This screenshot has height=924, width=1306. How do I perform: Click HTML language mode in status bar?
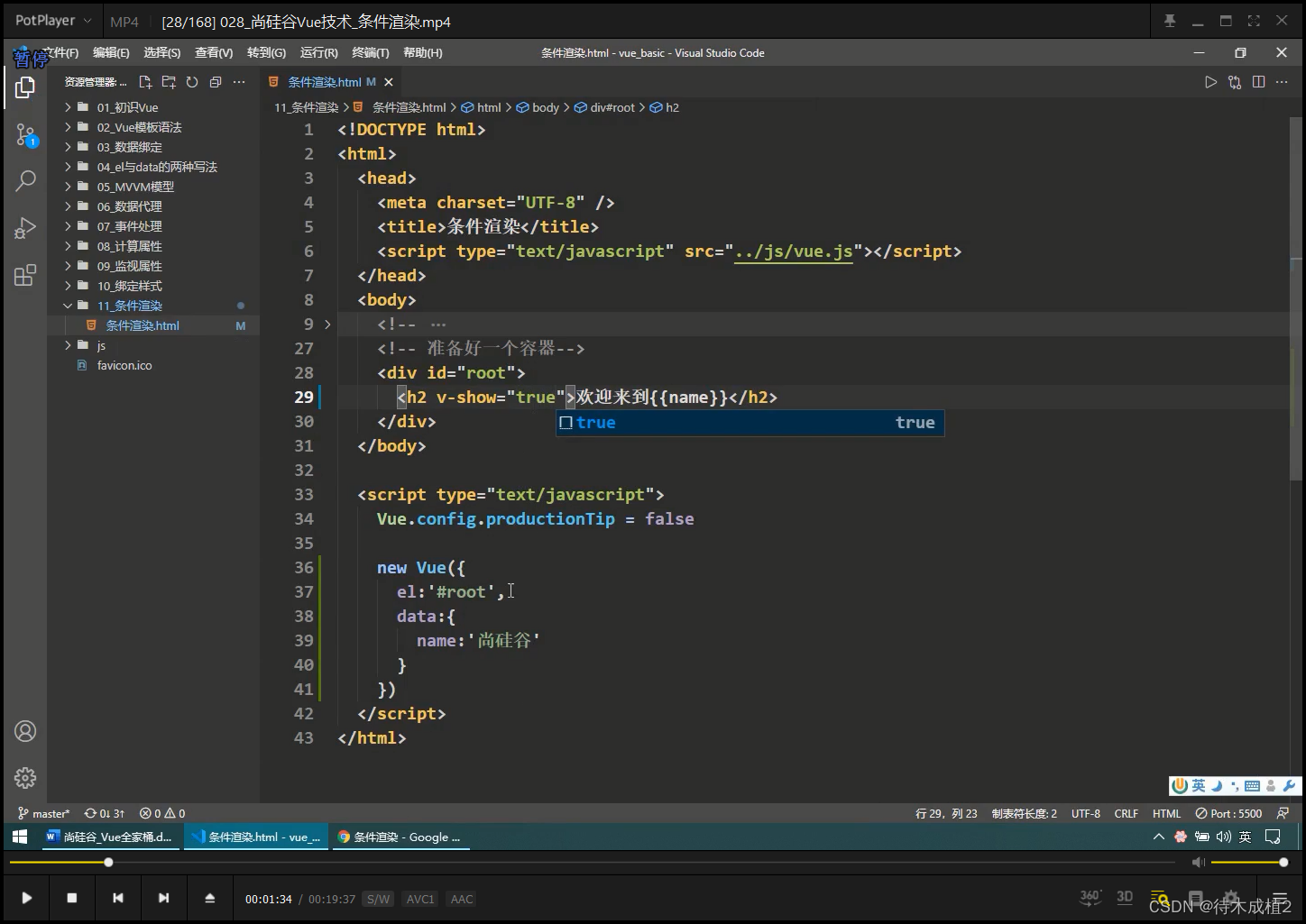tap(1166, 813)
